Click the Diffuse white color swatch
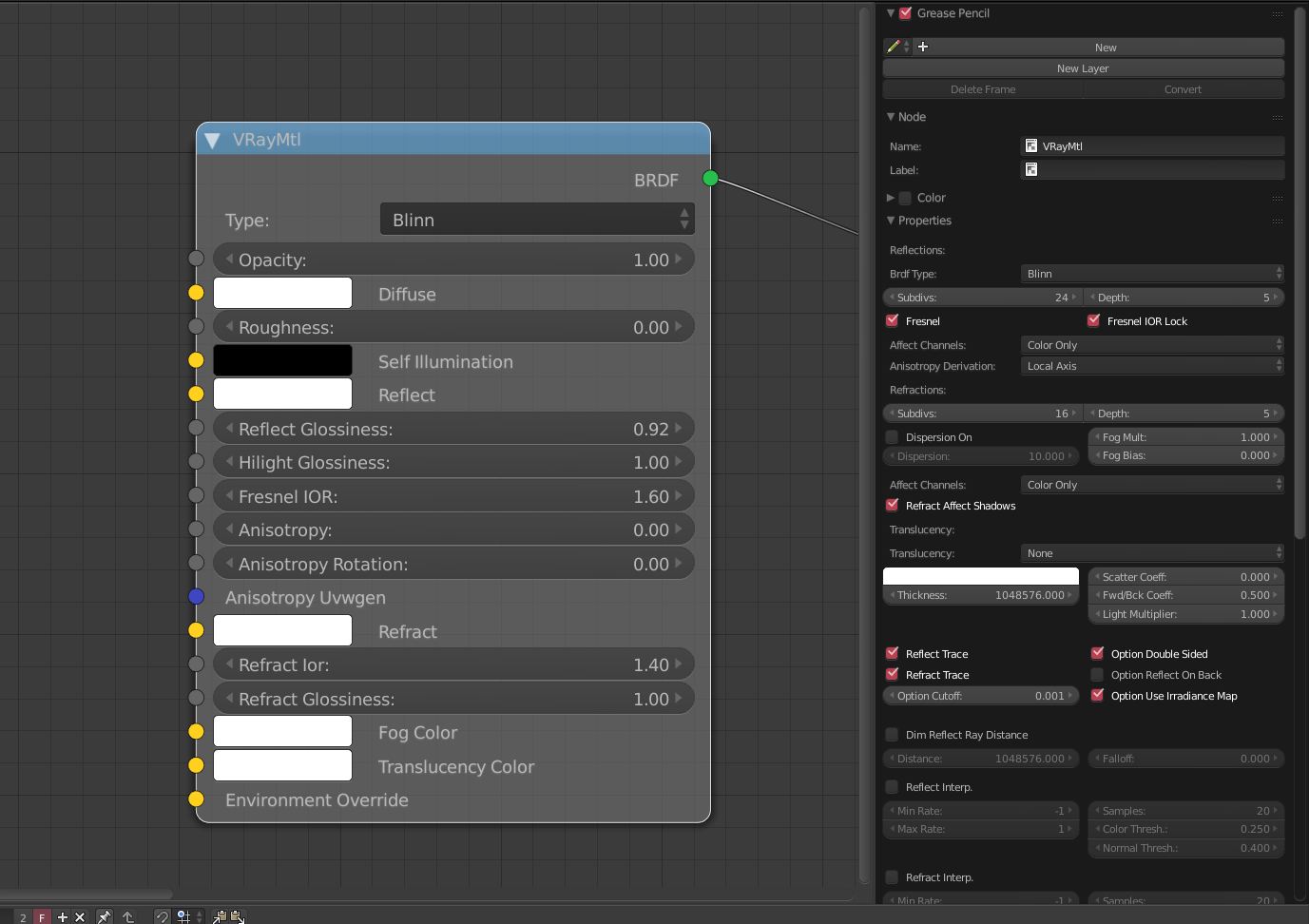1309x924 pixels. click(x=282, y=293)
